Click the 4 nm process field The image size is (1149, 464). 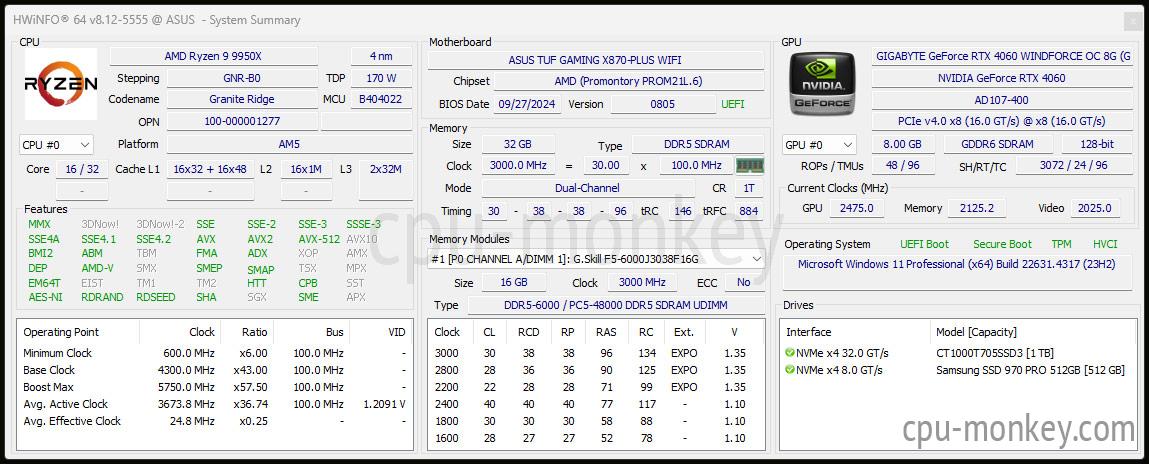(x=381, y=56)
